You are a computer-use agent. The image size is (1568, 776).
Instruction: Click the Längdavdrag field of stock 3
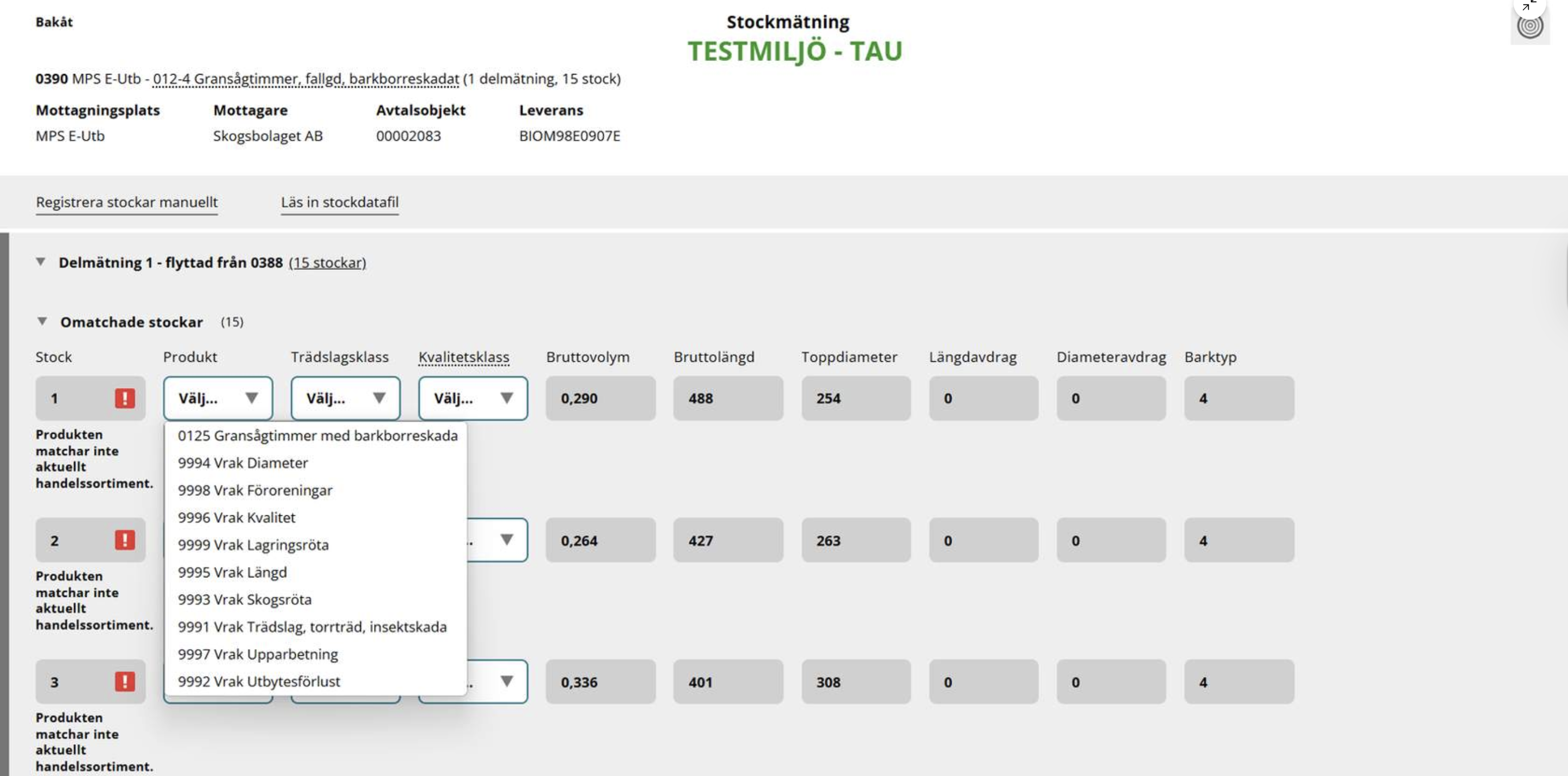coord(984,682)
